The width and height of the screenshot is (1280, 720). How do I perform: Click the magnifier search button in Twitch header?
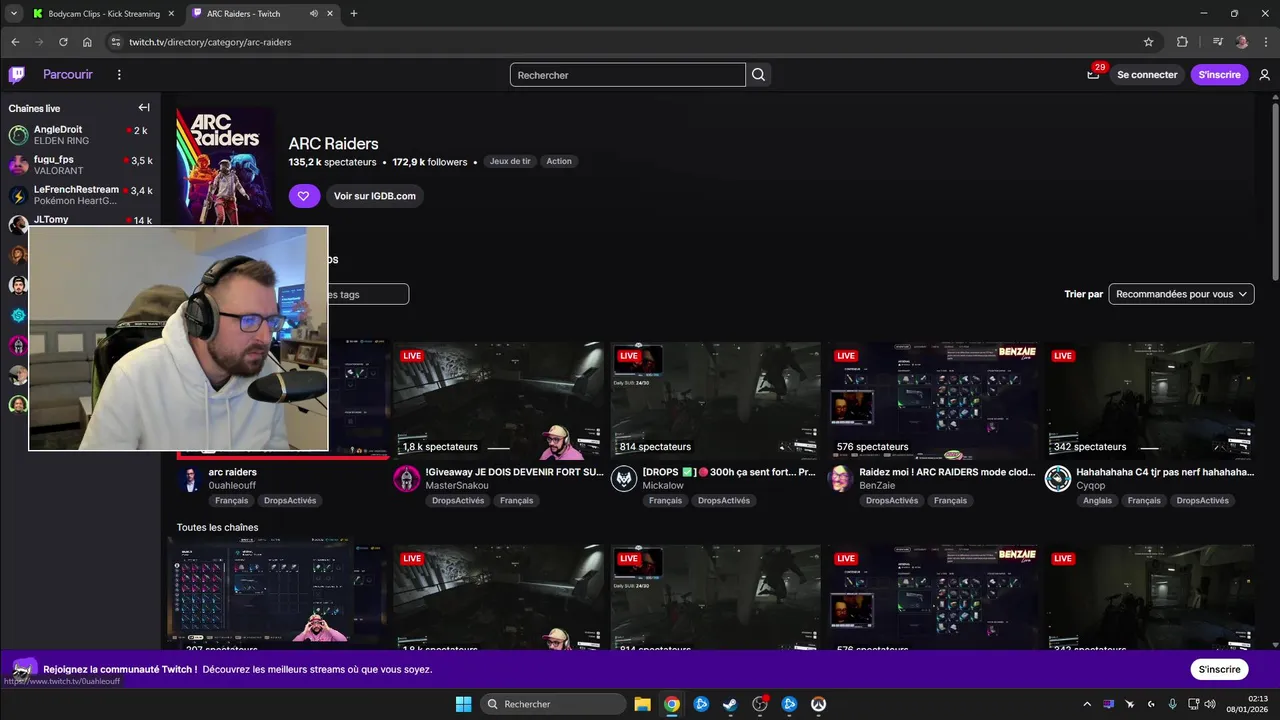point(758,75)
